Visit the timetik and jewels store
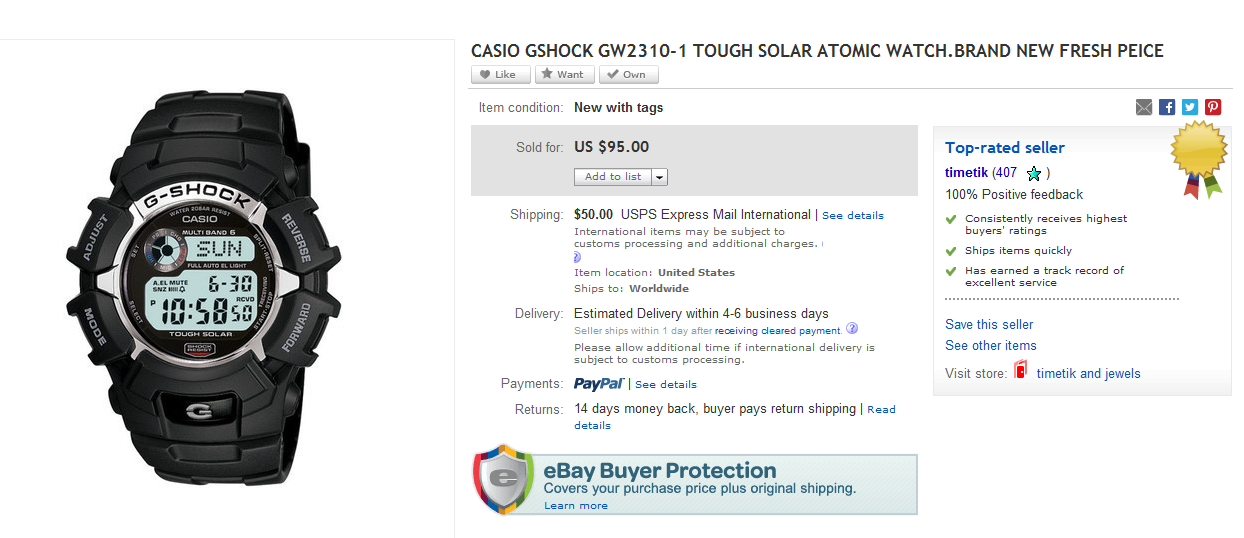The width and height of the screenshot is (1244, 538). coord(1088,373)
